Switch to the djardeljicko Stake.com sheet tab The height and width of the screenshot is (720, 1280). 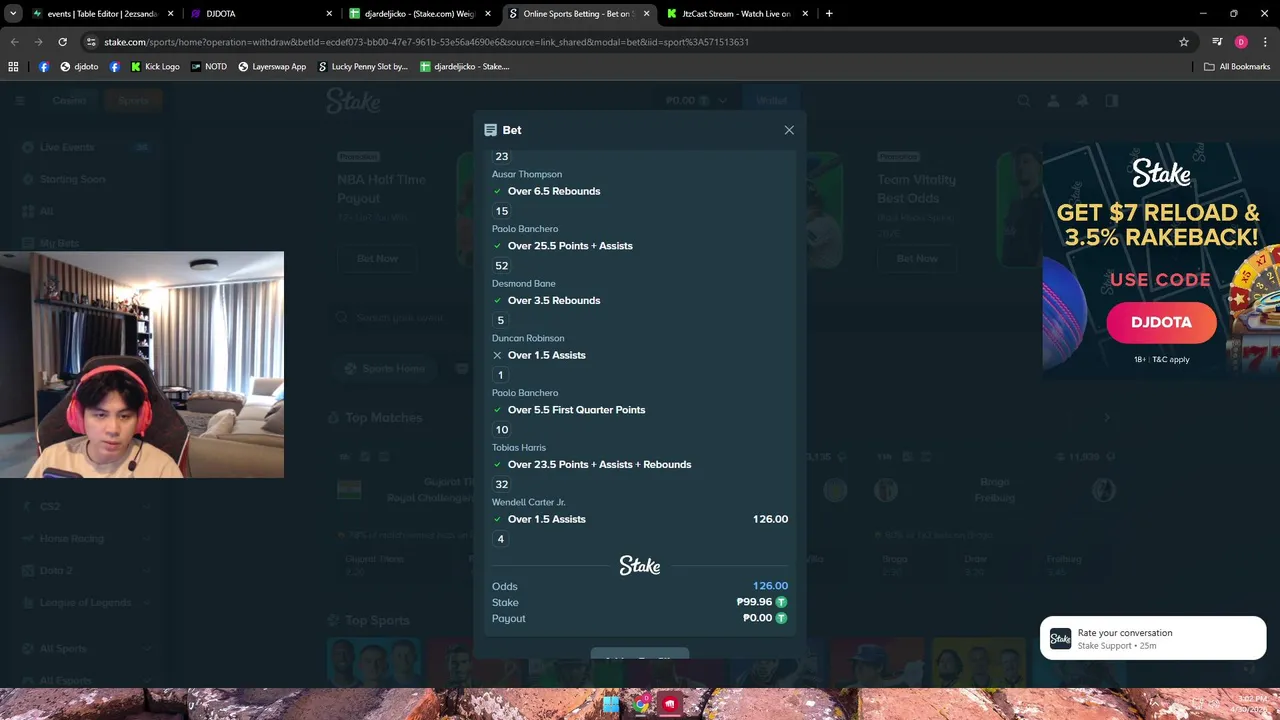tap(420, 14)
